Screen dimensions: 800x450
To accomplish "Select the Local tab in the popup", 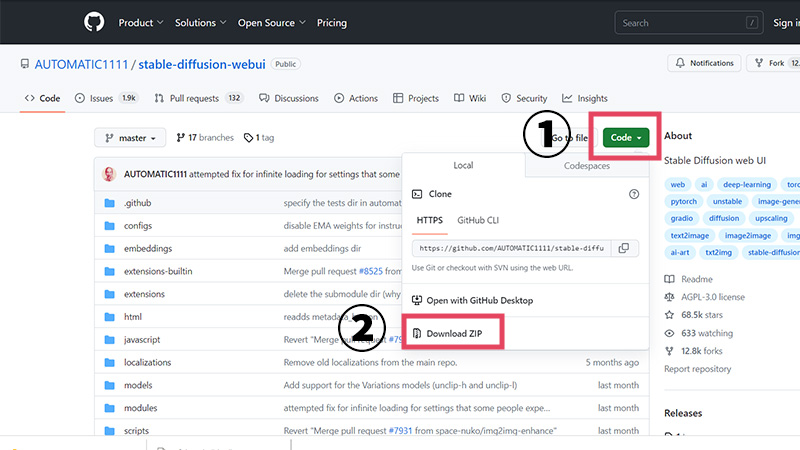I will pos(463,165).
